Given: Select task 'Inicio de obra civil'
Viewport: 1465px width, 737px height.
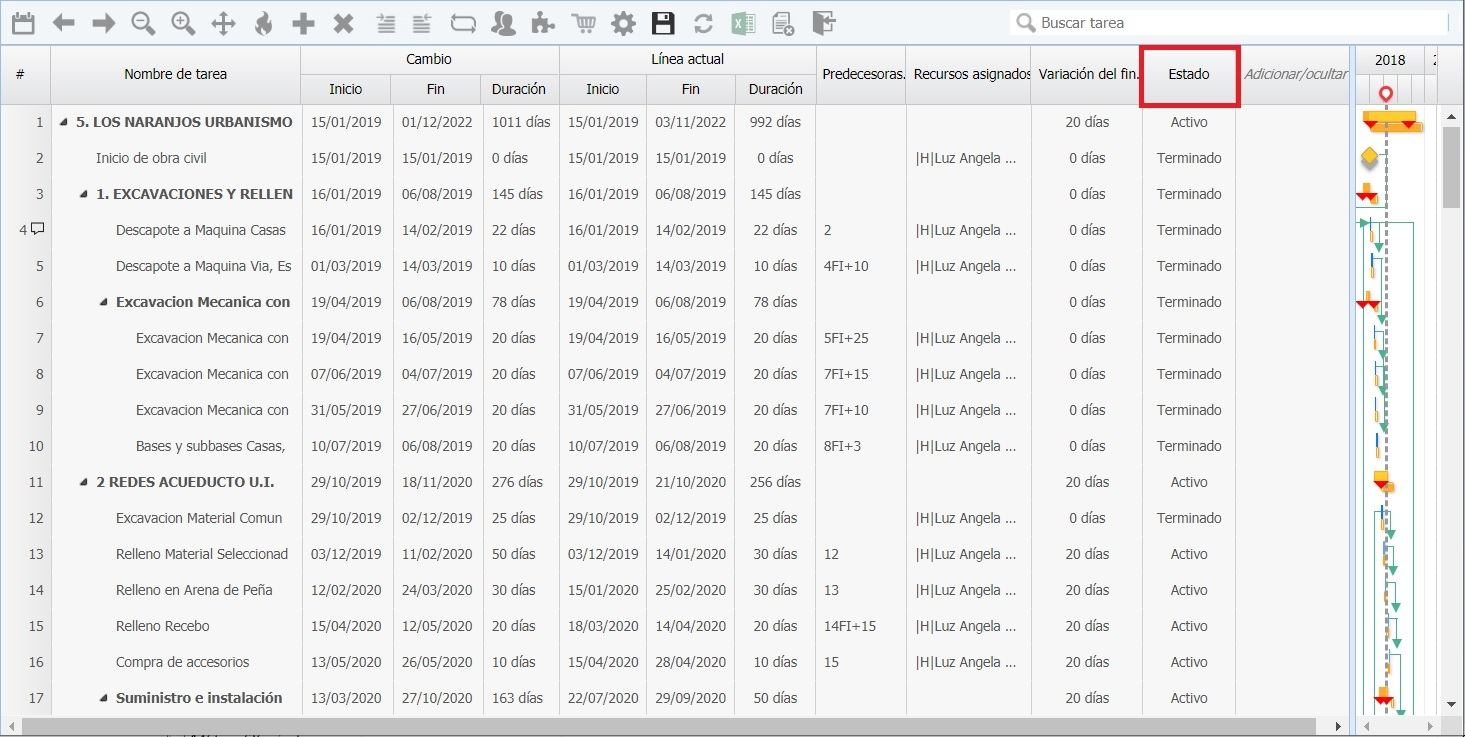Looking at the screenshot, I should [x=151, y=158].
